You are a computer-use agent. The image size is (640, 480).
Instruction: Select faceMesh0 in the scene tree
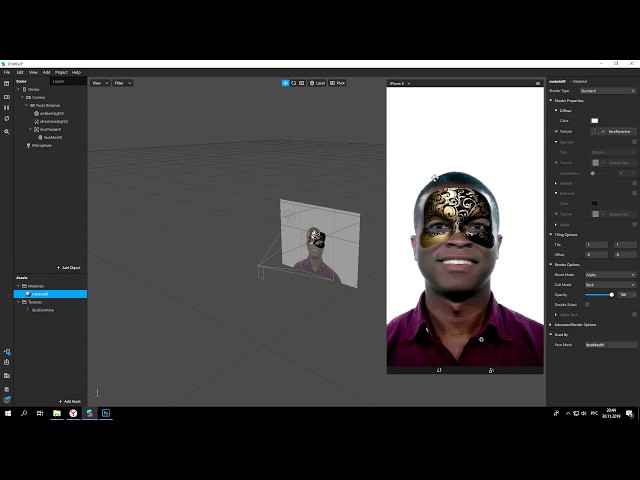(x=50, y=137)
